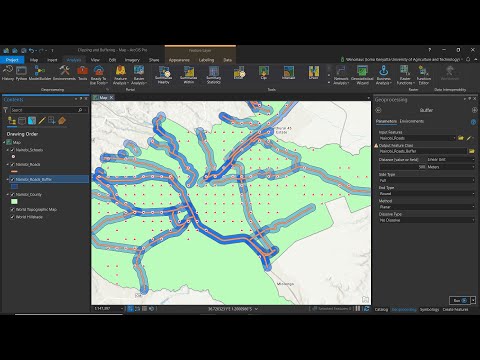The width and height of the screenshot is (480, 360).
Task: Open geoprocessing Environments settings
Action: 64,73
